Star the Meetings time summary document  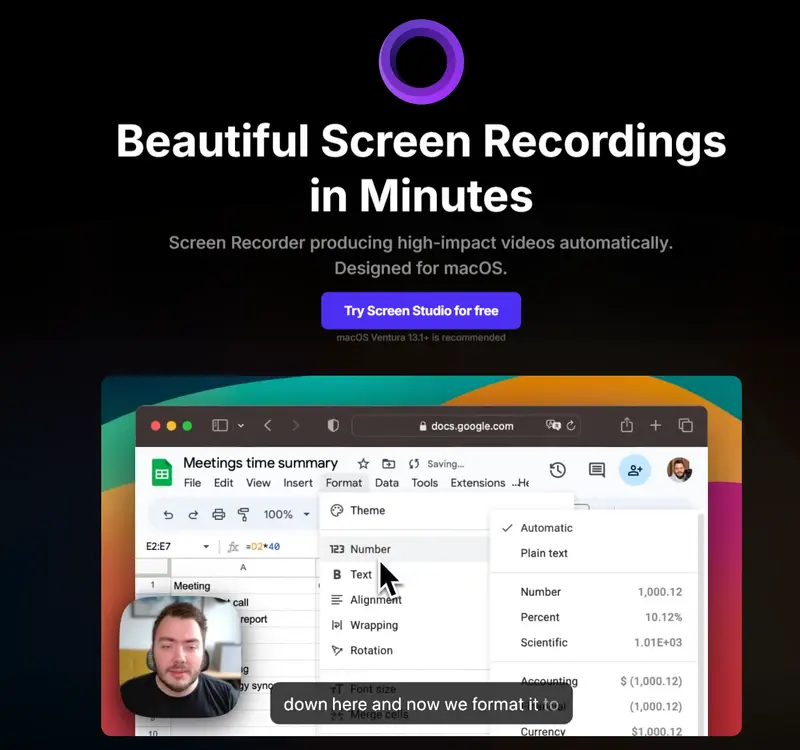coord(363,462)
